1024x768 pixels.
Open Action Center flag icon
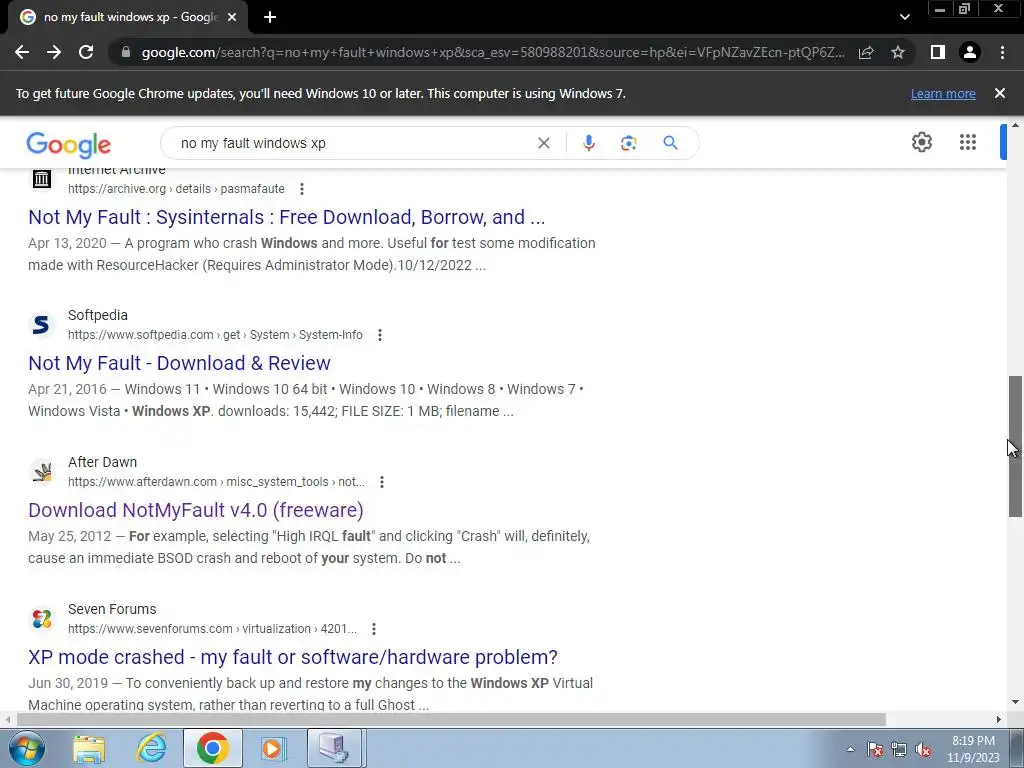tap(875, 749)
